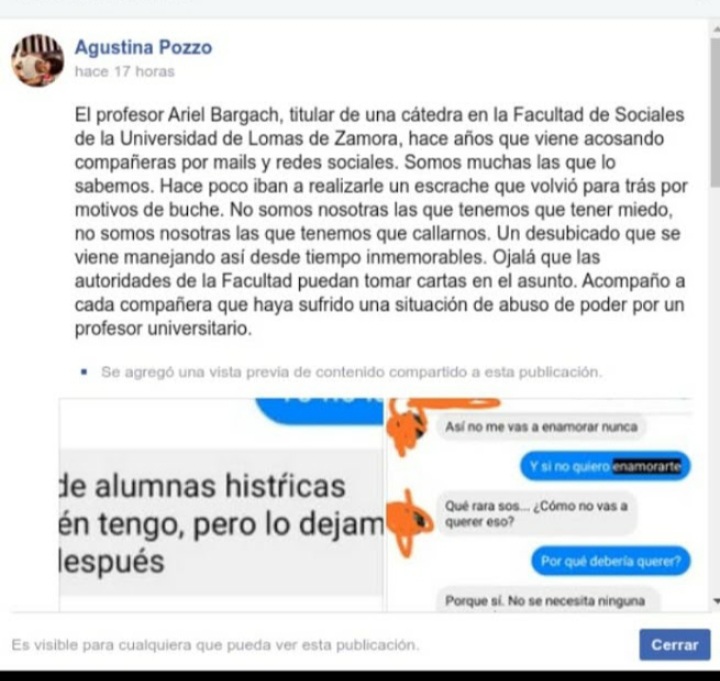Click the Agustina Pozzo name link
The width and height of the screenshot is (720, 681).
coord(143,47)
